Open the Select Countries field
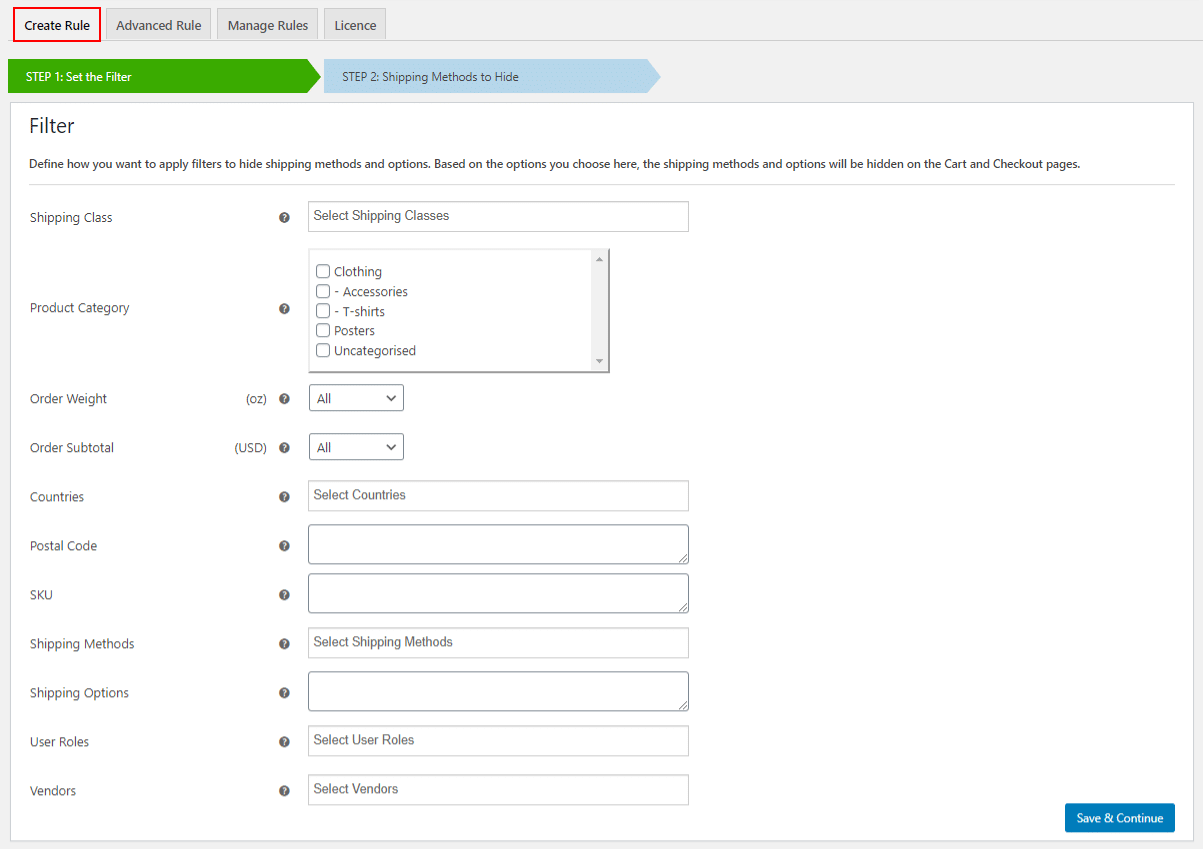 tap(498, 495)
